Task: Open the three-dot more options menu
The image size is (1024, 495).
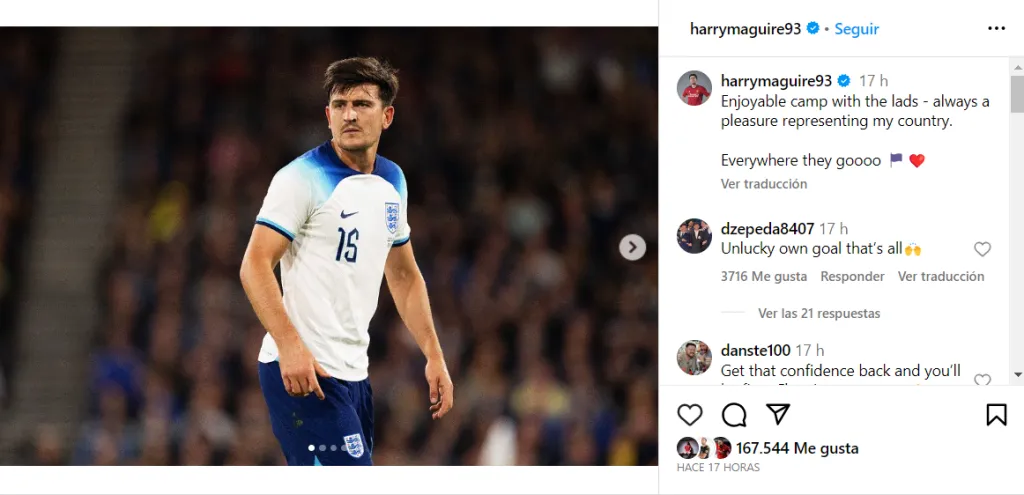Action: point(996,28)
